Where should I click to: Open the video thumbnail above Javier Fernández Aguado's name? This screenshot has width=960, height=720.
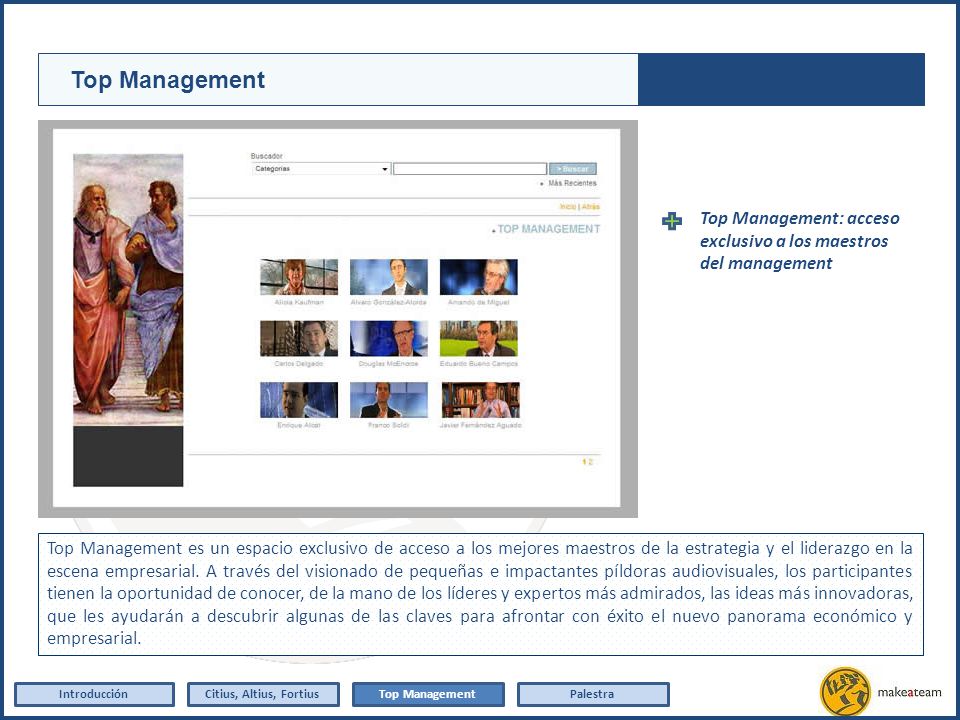coord(481,400)
